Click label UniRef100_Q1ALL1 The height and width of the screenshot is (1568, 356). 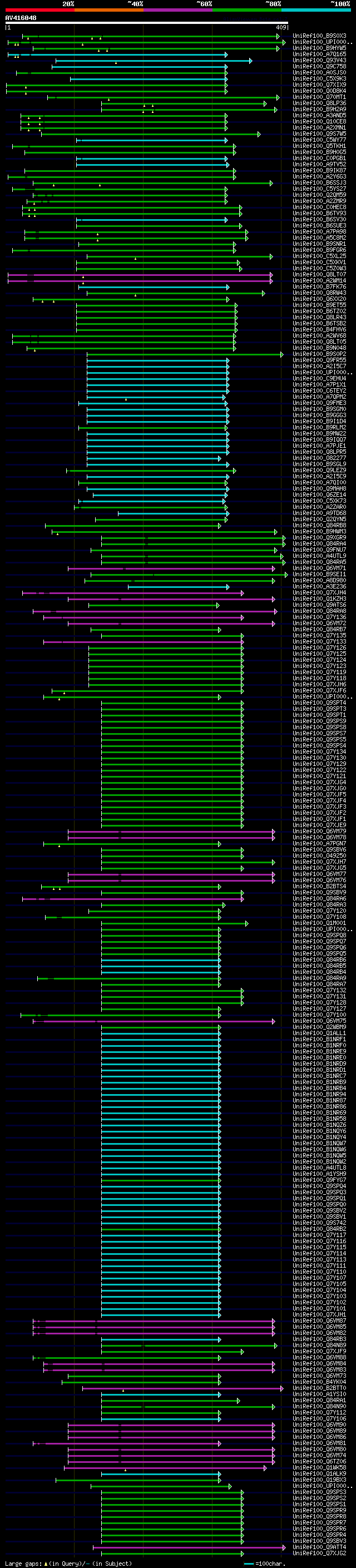319,1033
